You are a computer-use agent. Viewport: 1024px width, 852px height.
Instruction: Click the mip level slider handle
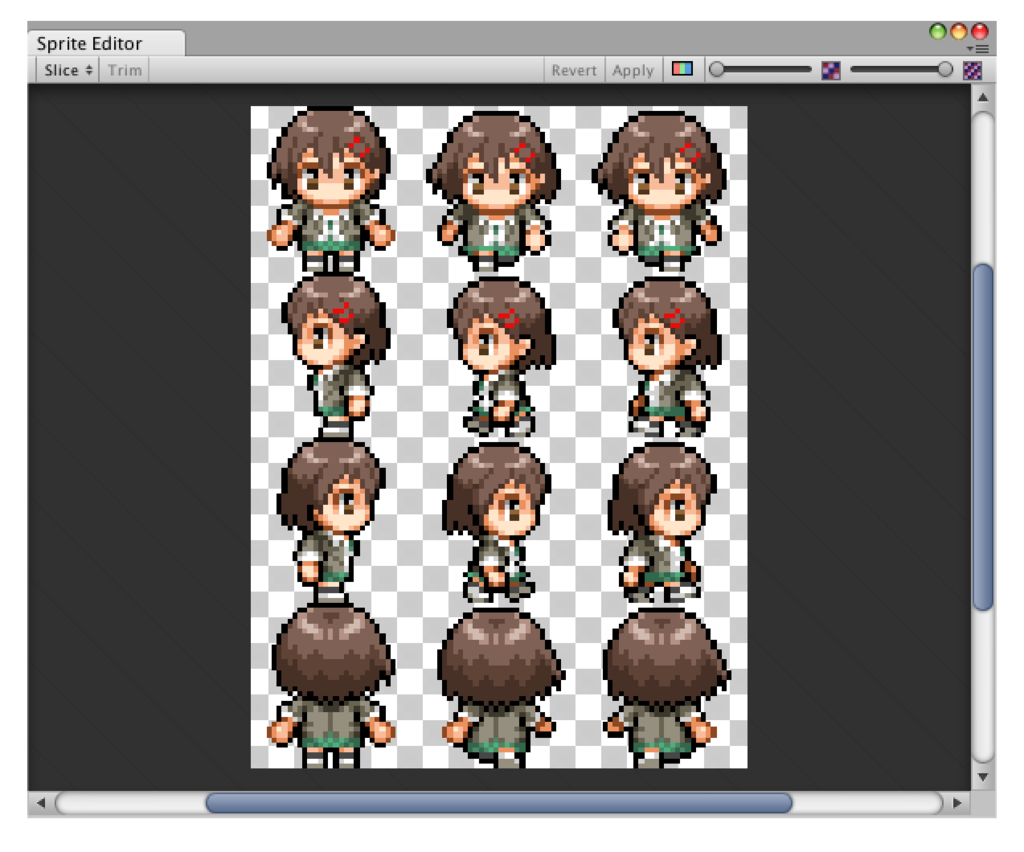944,69
